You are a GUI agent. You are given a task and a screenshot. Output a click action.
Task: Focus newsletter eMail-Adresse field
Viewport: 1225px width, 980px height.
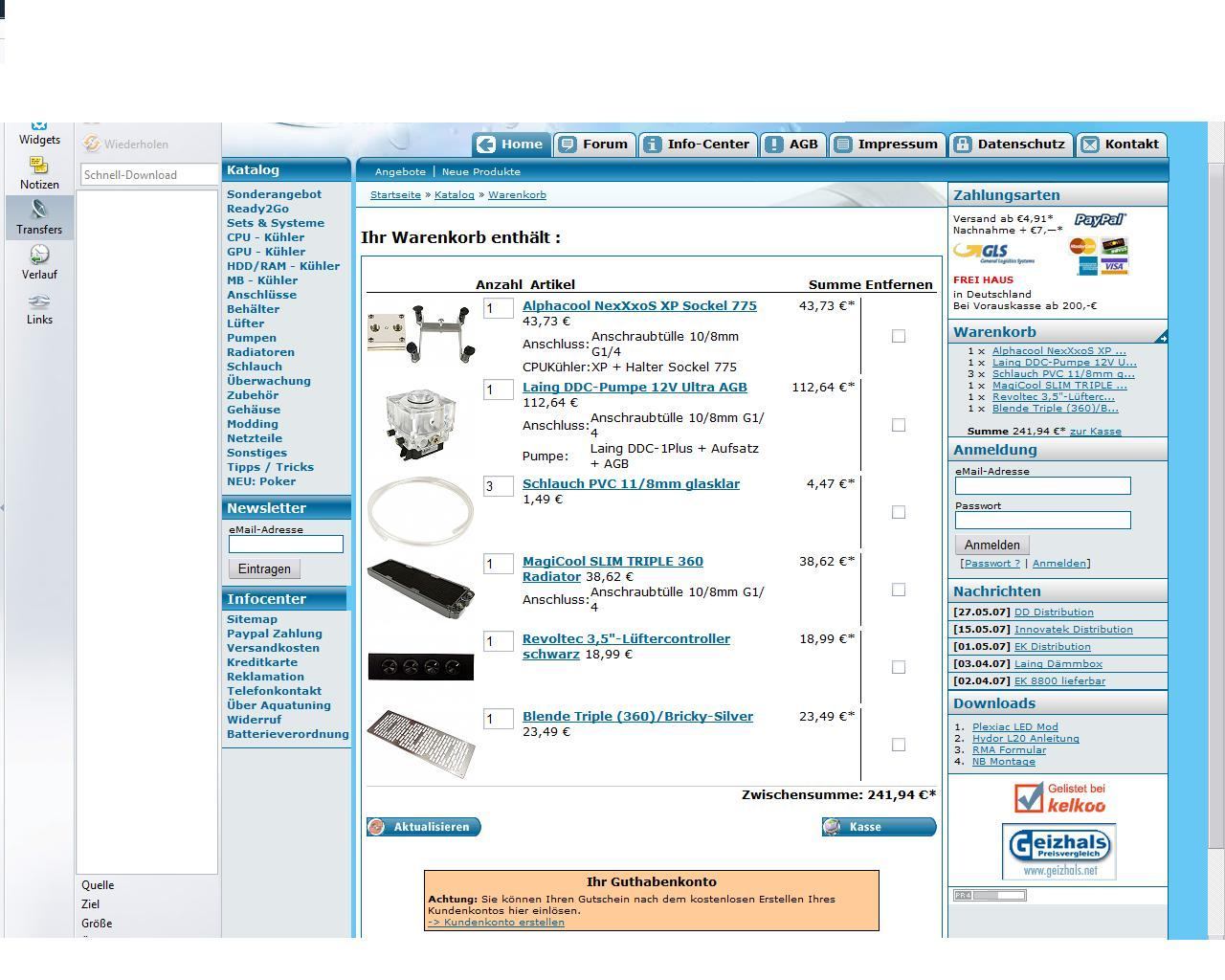(x=285, y=545)
